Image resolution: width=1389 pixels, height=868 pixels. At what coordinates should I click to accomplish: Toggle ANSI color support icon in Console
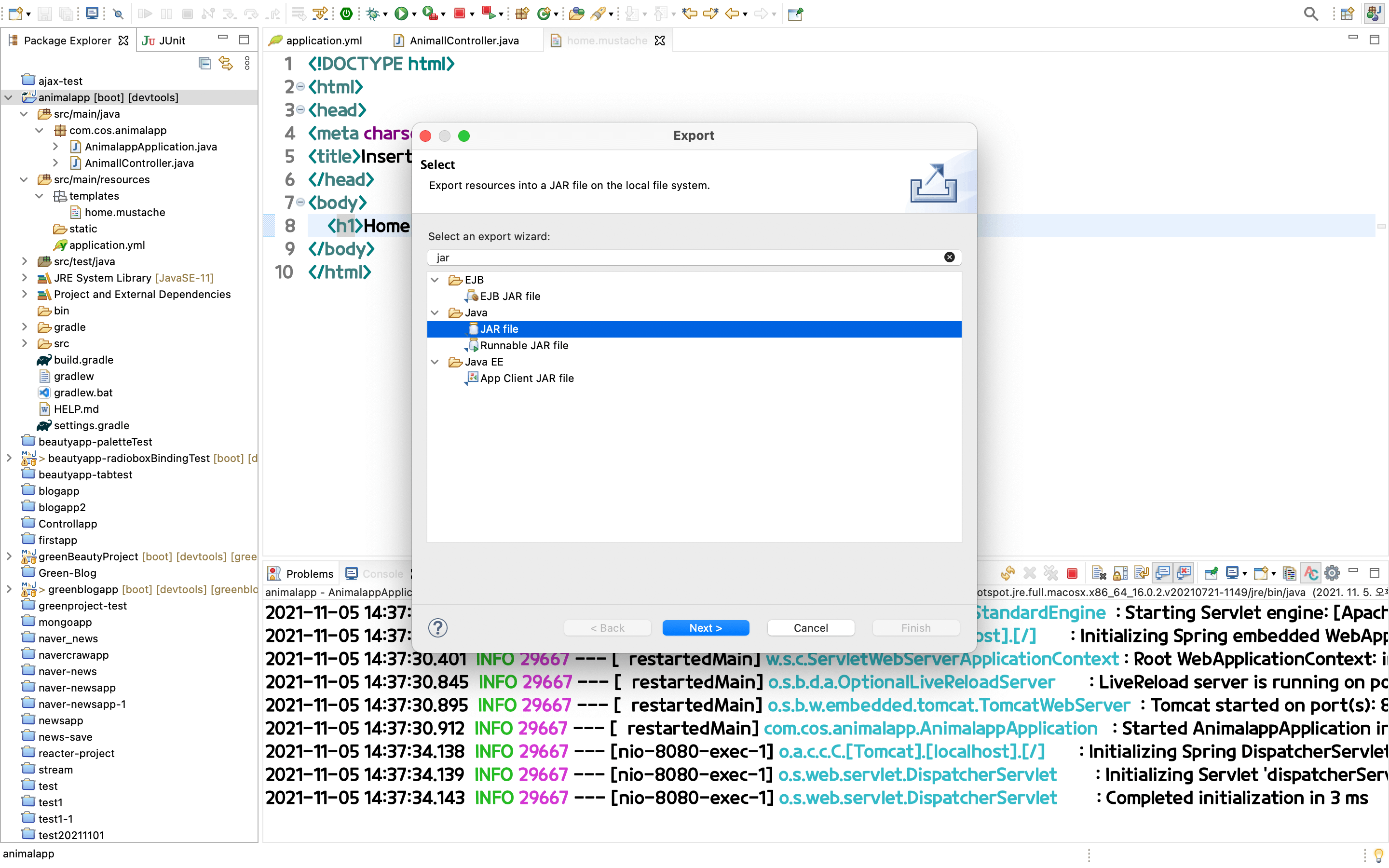pos(1311,573)
